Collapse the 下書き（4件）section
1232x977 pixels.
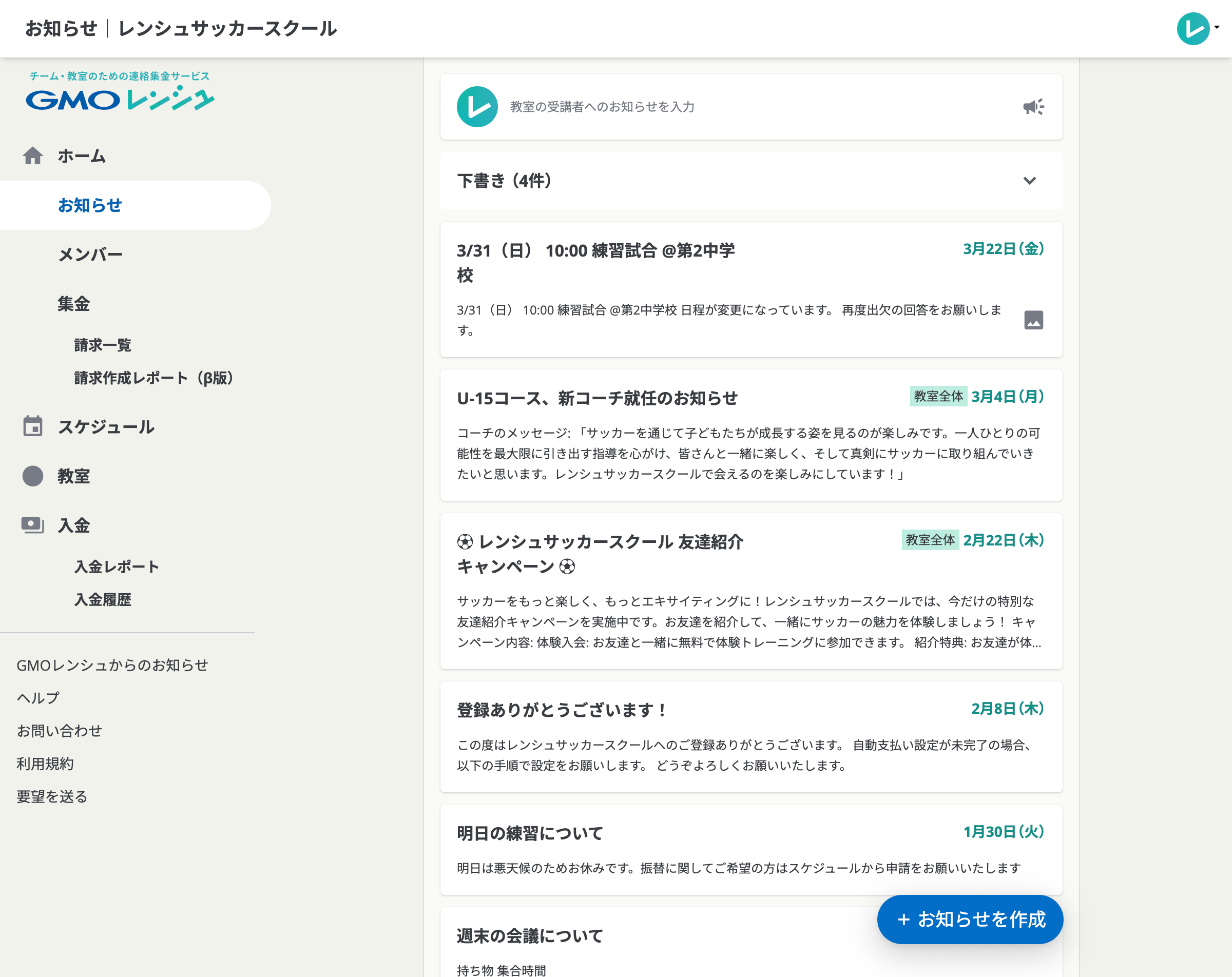point(1030,181)
